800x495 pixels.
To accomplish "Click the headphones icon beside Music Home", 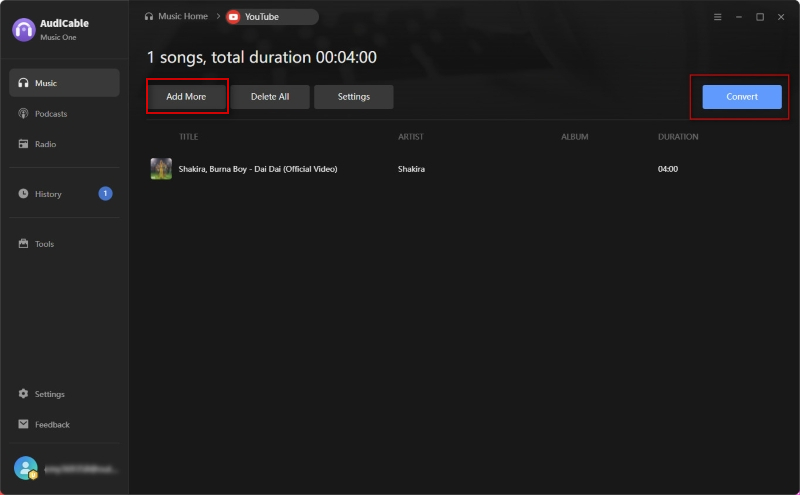I will (x=148, y=16).
